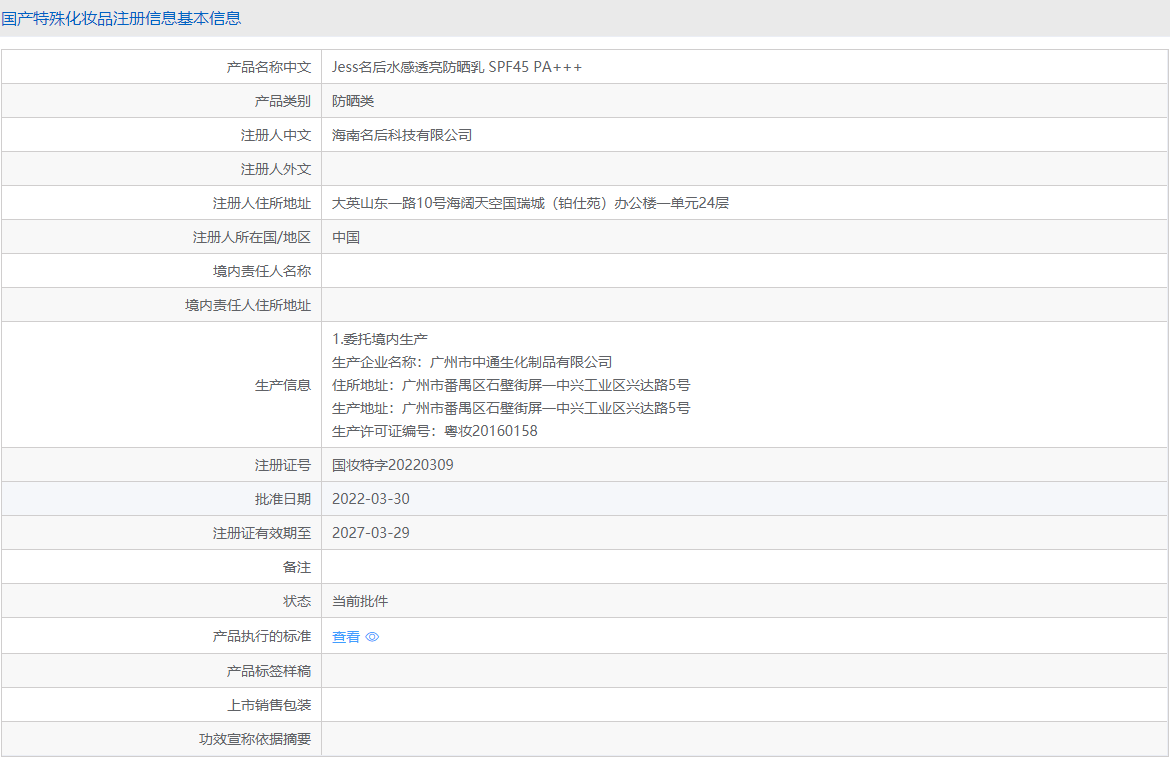The width and height of the screenshot is (1170, 758).
Task: Click the 1.委托境内生产 line
Action: point(380,339)
